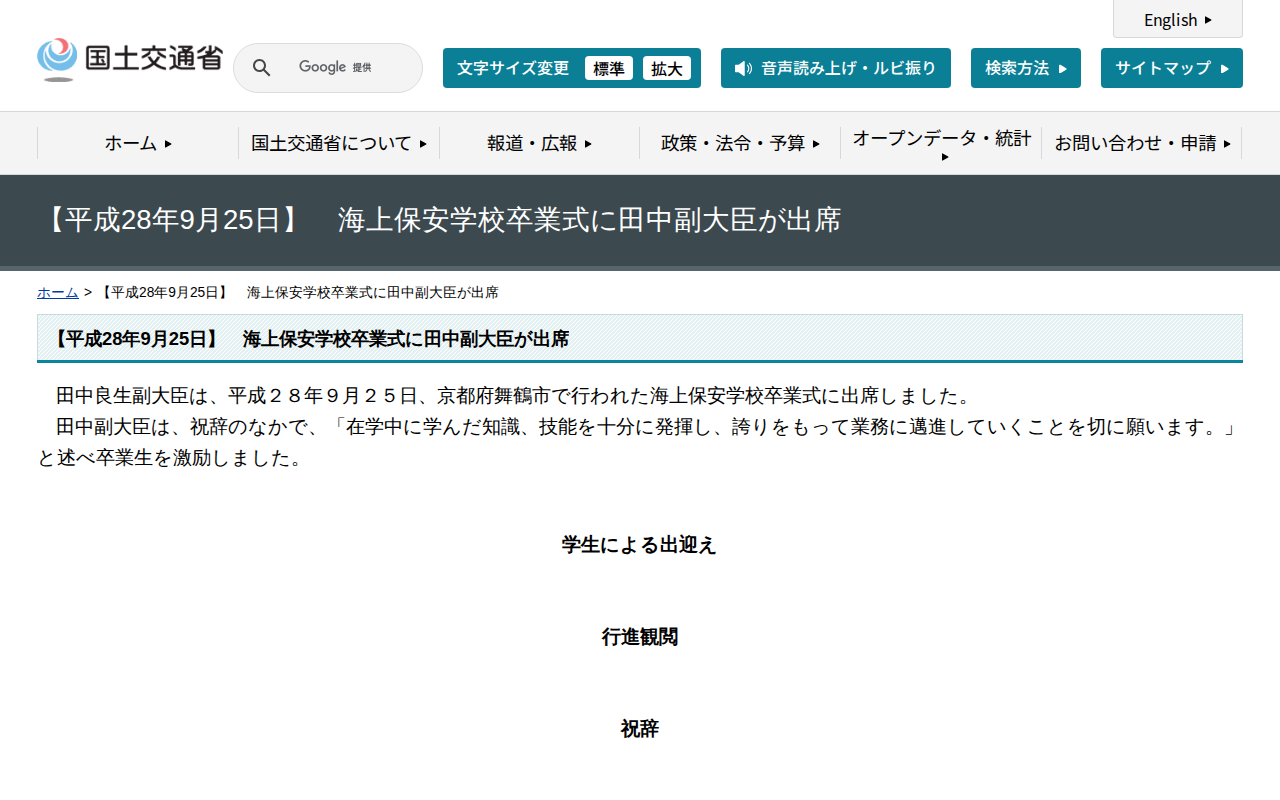
Task: Click inside the Google search input field
Action: 345,67
